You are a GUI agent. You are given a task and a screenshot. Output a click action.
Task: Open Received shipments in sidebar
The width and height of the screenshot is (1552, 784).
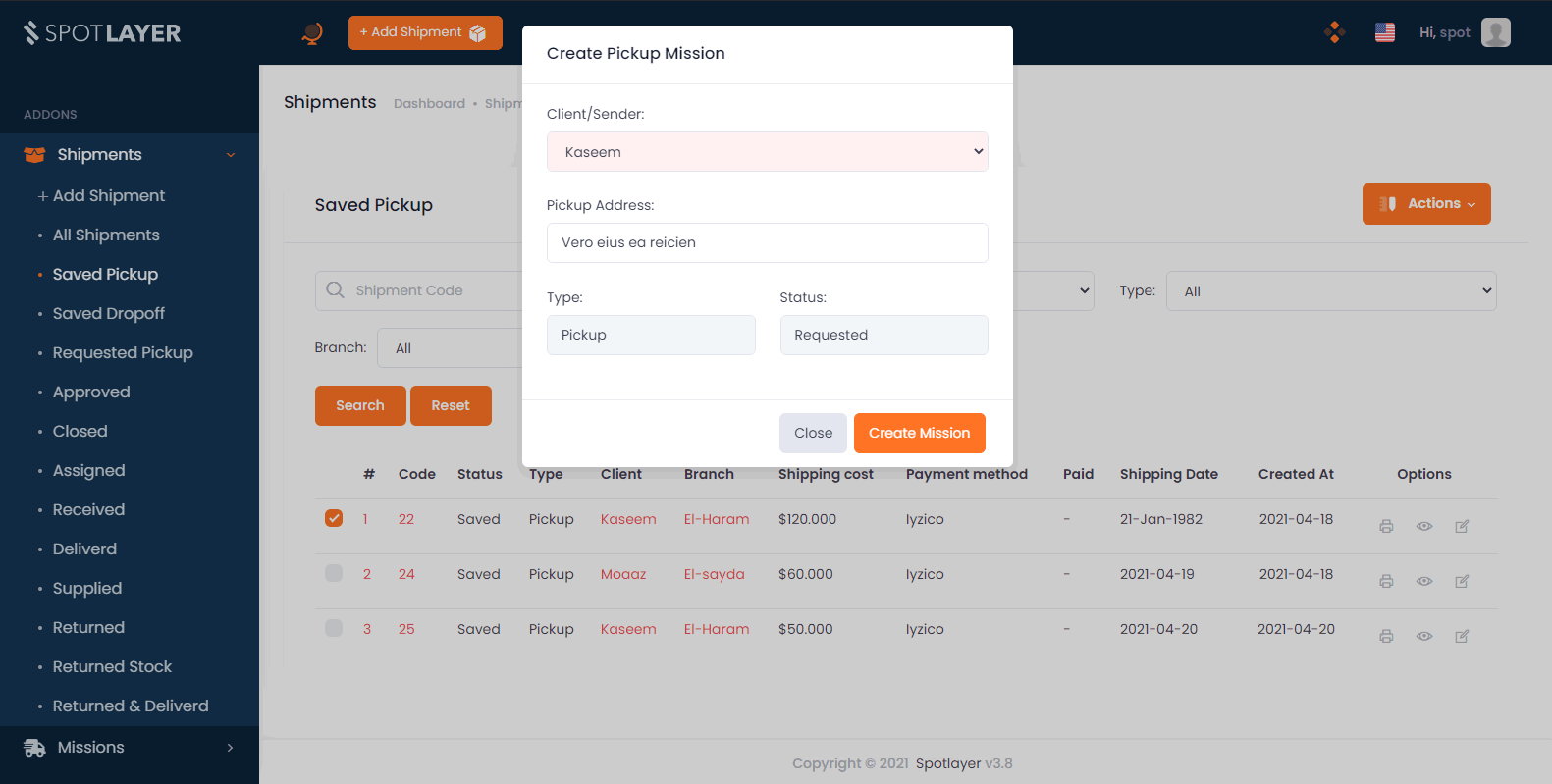(x=89, y=510)
